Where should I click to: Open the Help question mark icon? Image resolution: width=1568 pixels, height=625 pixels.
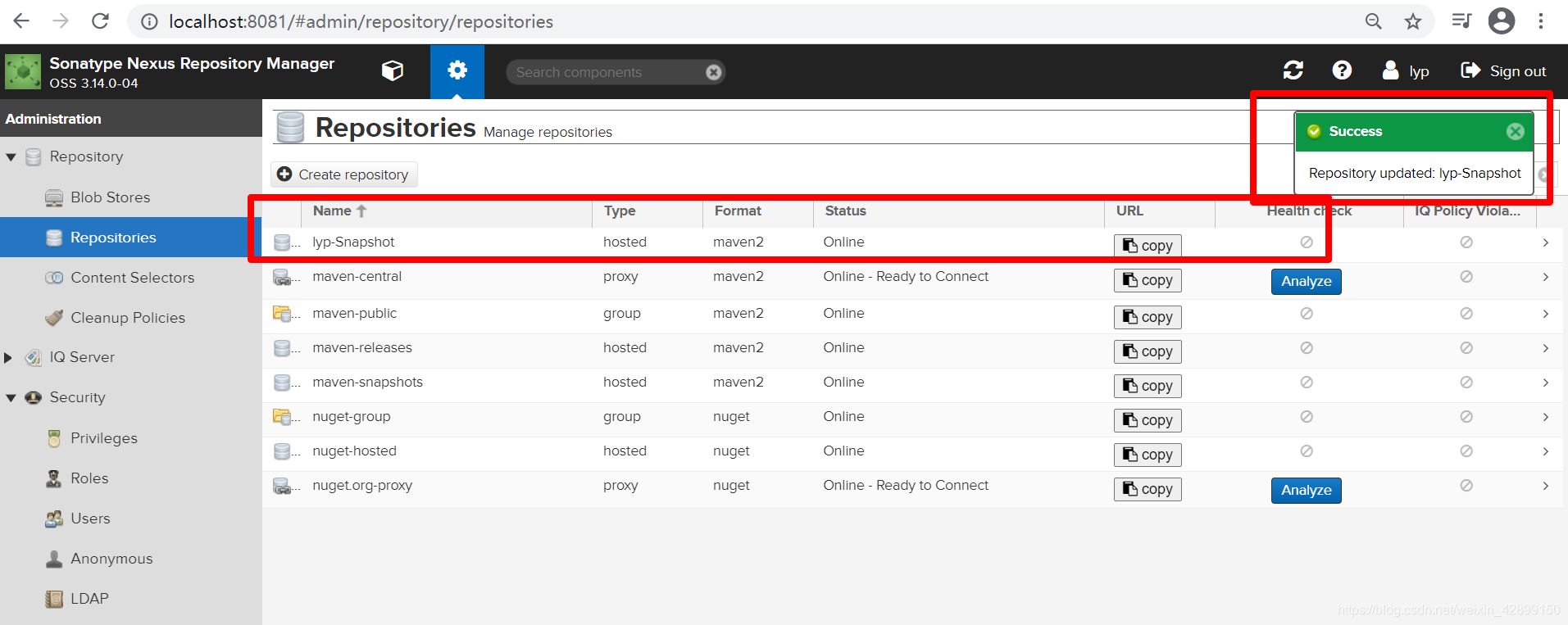click(x=1342, y=70)
